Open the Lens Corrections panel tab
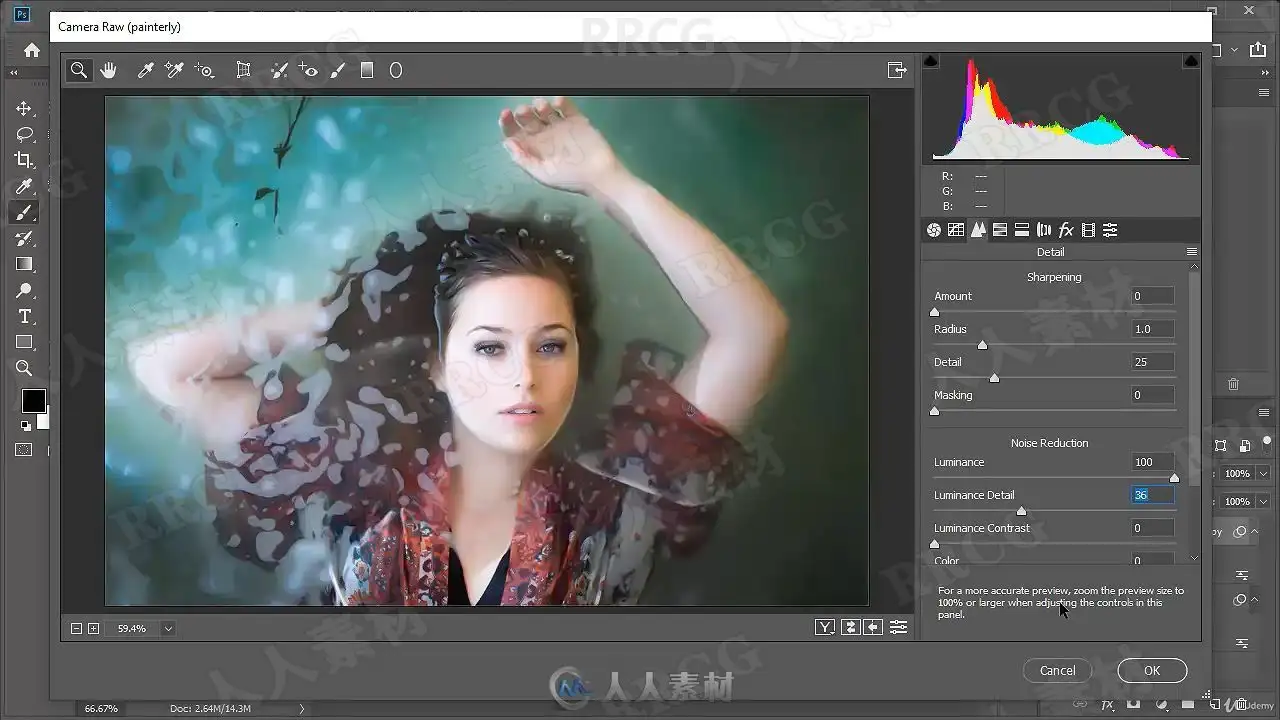This screenshot has width=1280, height=720. pyautogui.click(x=1044, y=230)
